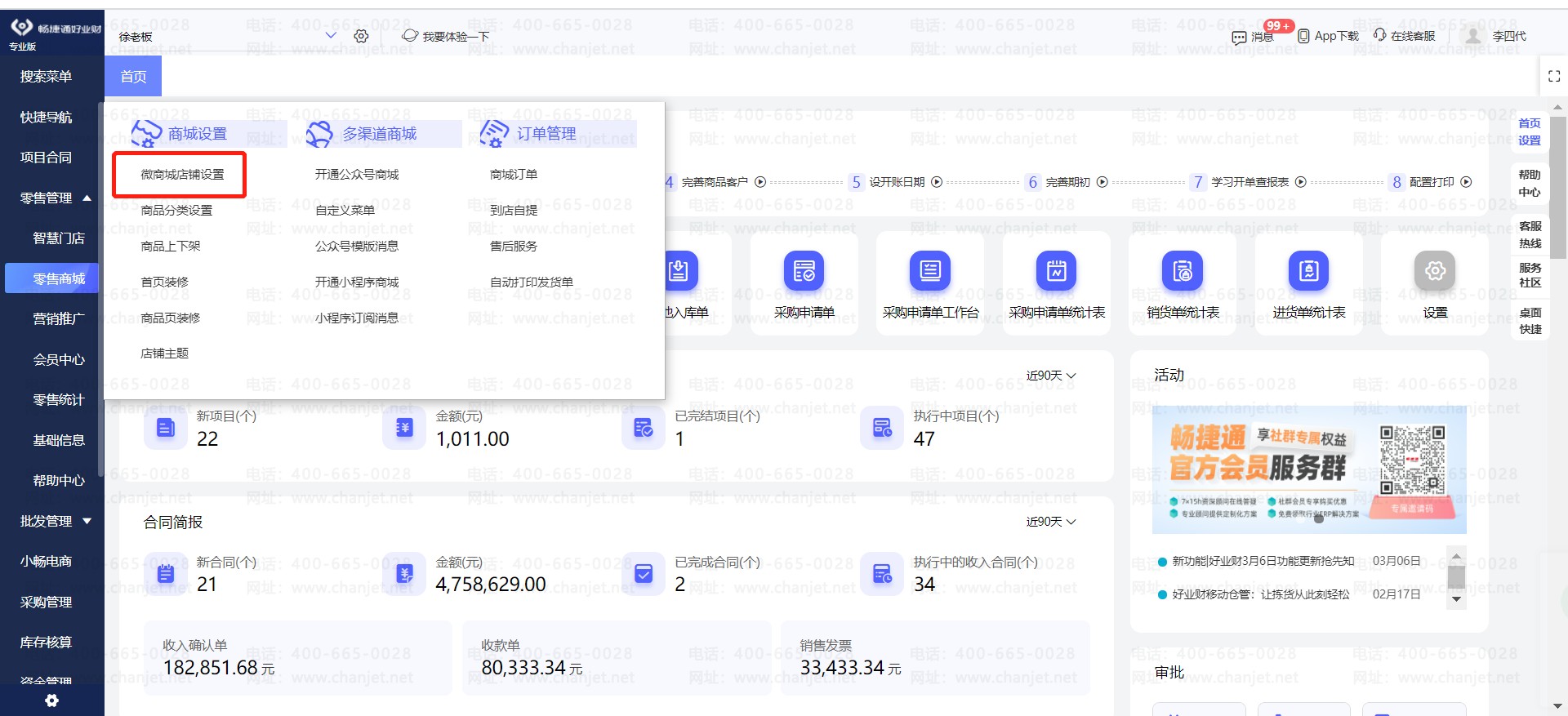This screenshot has height=716, width=1568.
Task: Click the 入库单 shortcut icon
Action: tap(681, 271)
